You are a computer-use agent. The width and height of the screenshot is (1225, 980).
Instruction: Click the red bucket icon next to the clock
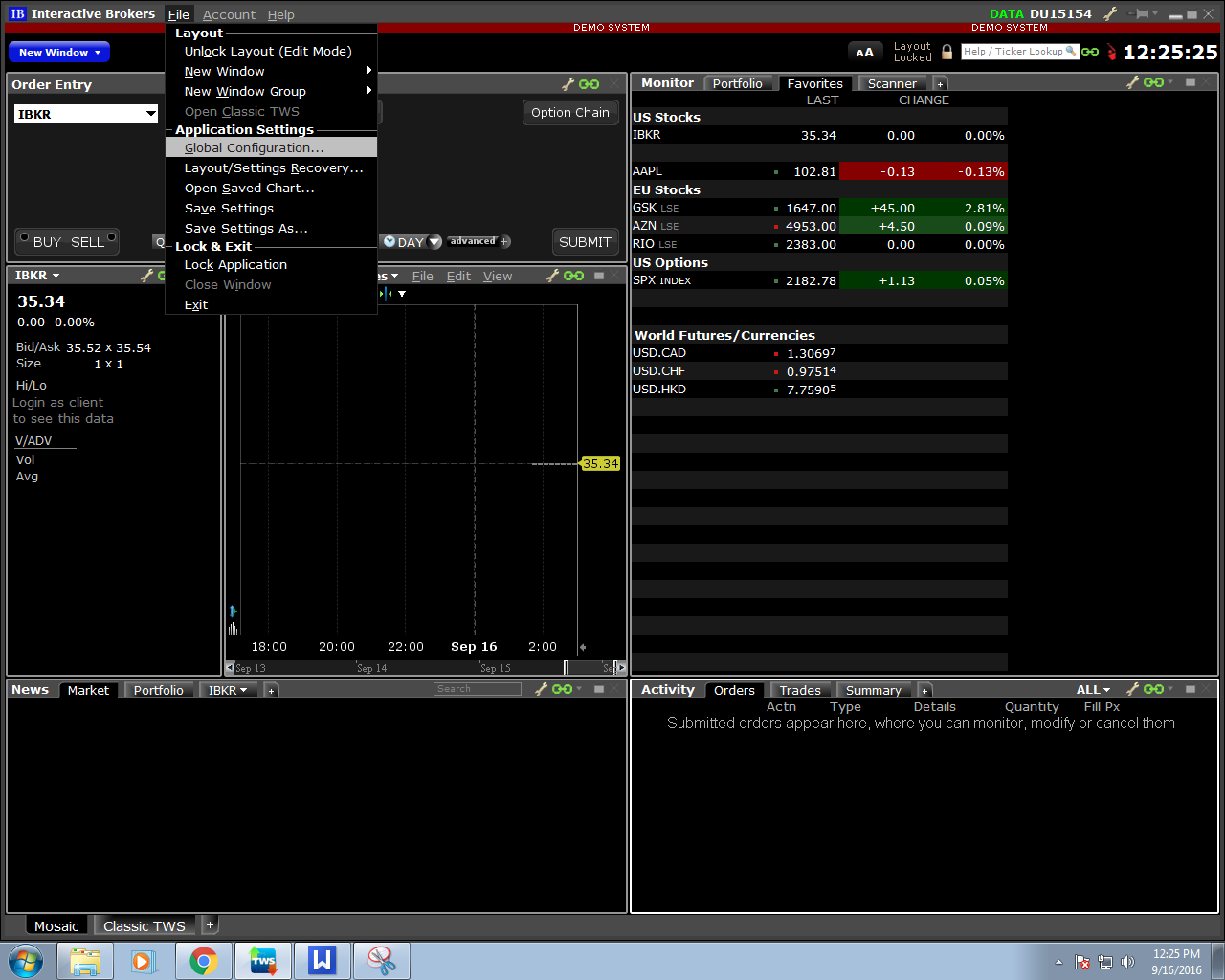[1111, 52]
